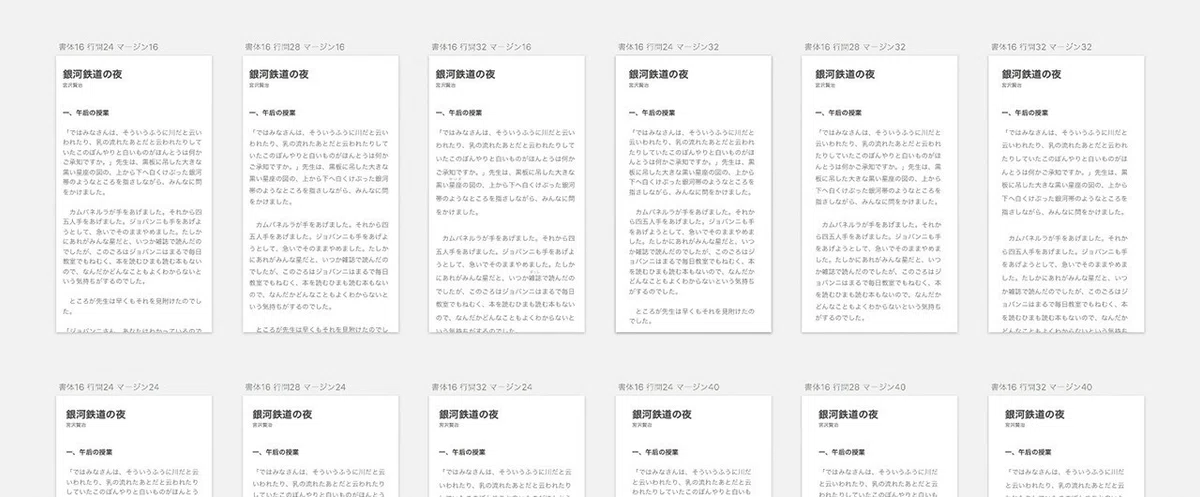
Task: Click title 銀河鉄道の夜 in 行間24 マージン32 artboard
Action: pyautogui.click(x=659, y=74)
